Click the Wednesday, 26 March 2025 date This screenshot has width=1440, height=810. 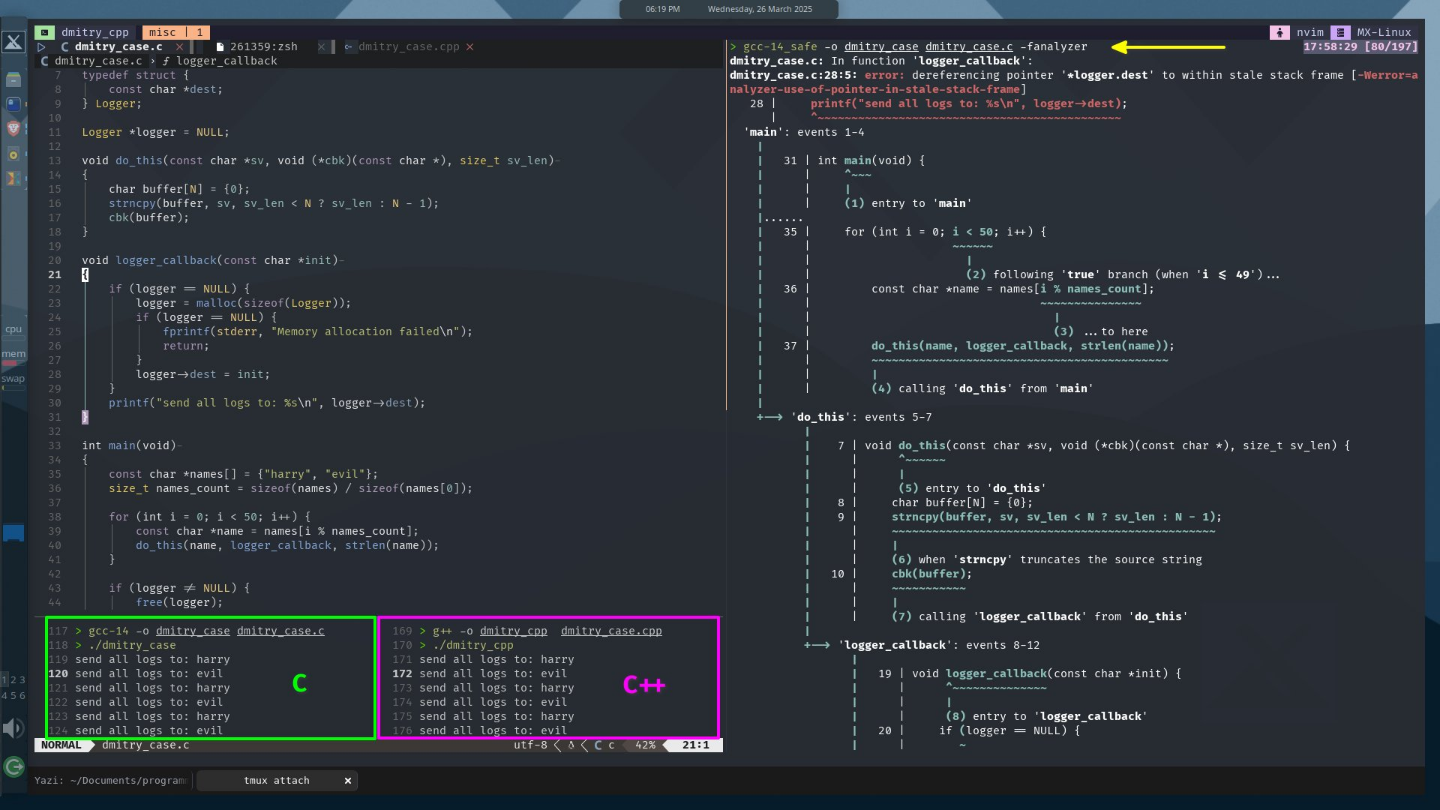coord(760,9)
